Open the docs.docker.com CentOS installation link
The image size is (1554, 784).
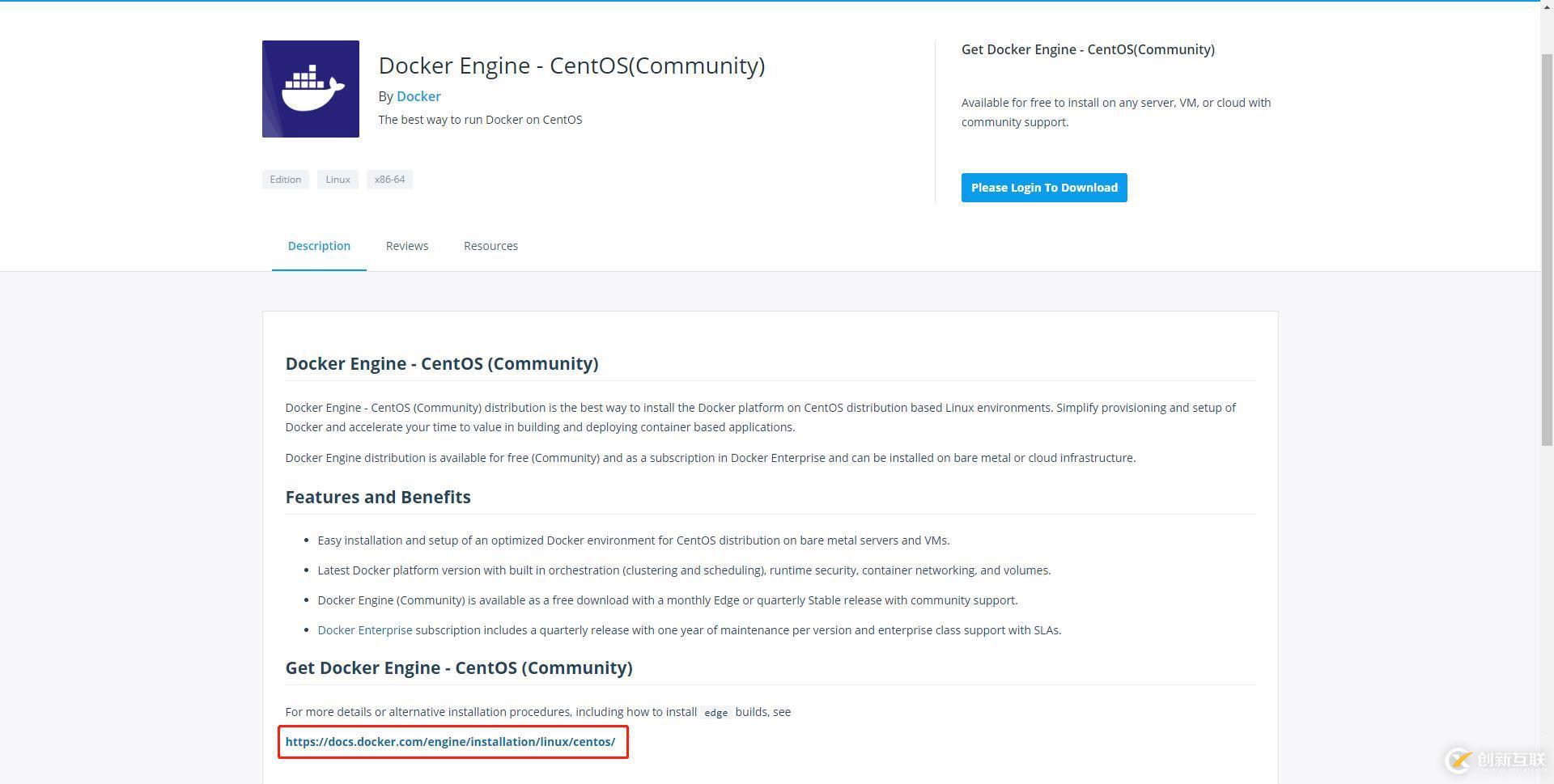[450, 742]
